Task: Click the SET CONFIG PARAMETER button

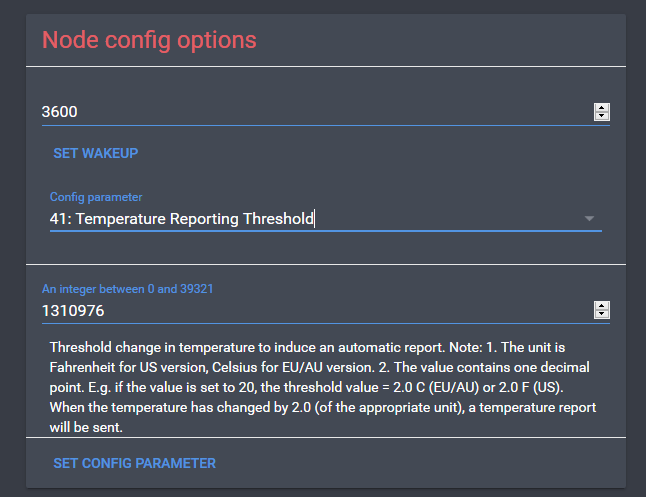Action: (x=134, y=463)
